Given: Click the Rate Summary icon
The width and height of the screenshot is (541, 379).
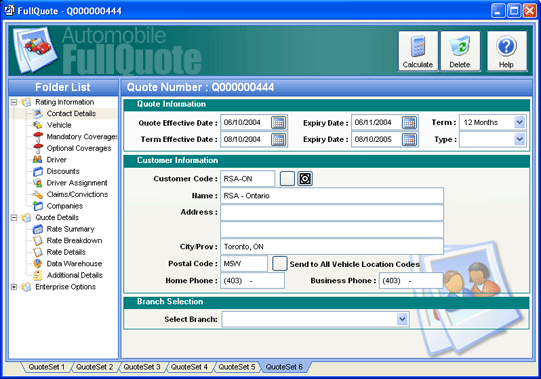Looking at the screenshot, I should (x=38, y=229).
